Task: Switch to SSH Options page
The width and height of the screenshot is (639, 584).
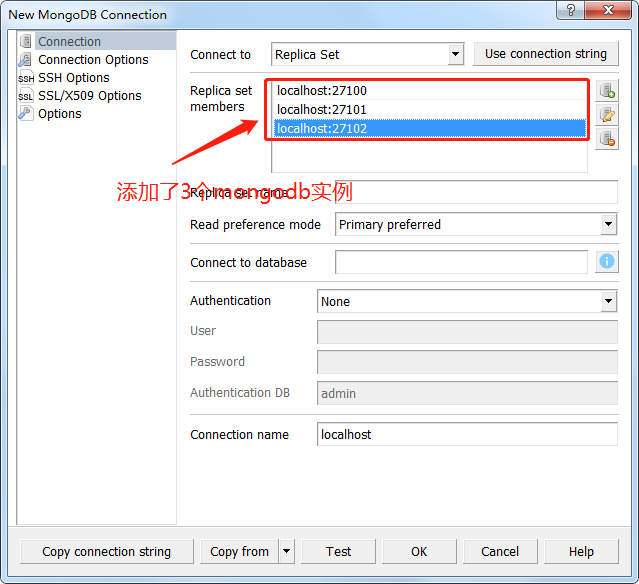Action: coord(74,77)
